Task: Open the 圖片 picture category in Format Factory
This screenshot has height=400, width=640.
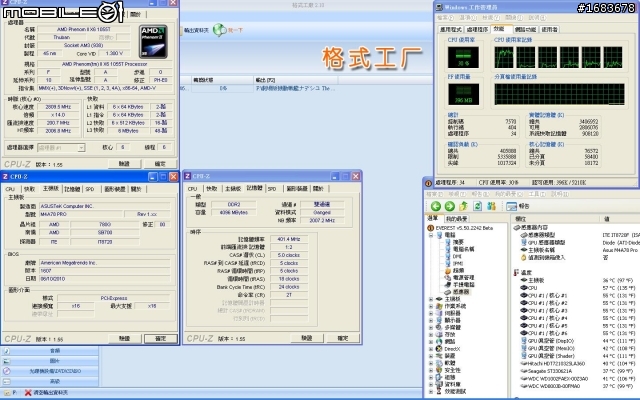Action: [50, 361]
